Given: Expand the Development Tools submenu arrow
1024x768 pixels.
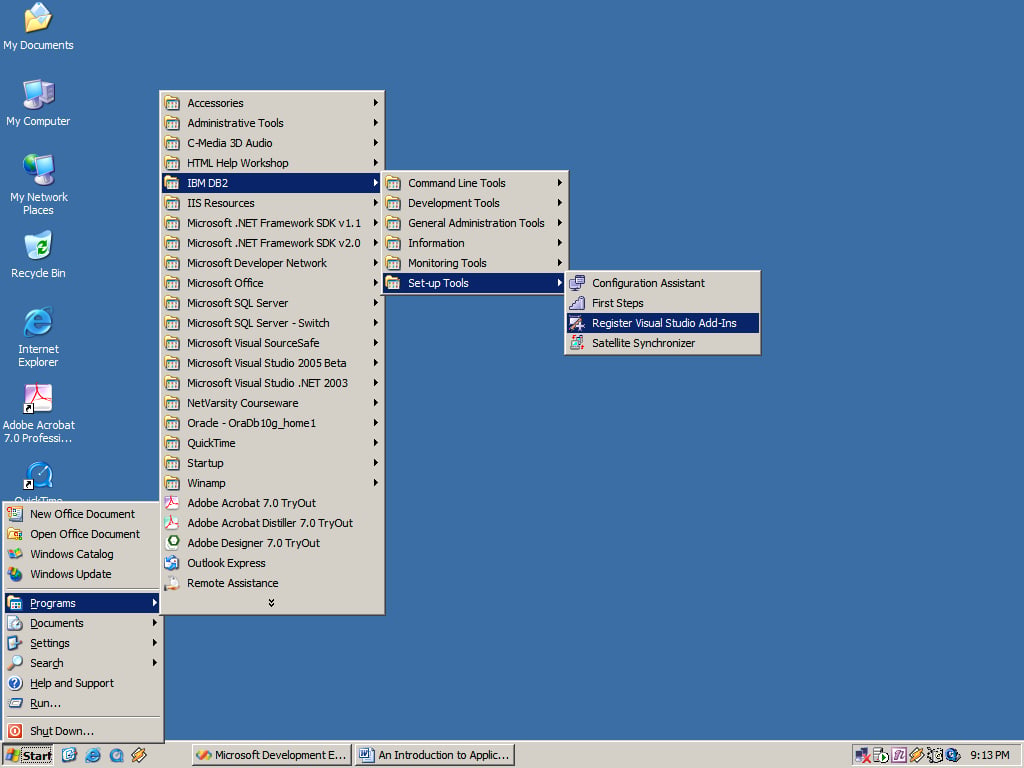Looking at the screenshot, I should coord(560,203).
